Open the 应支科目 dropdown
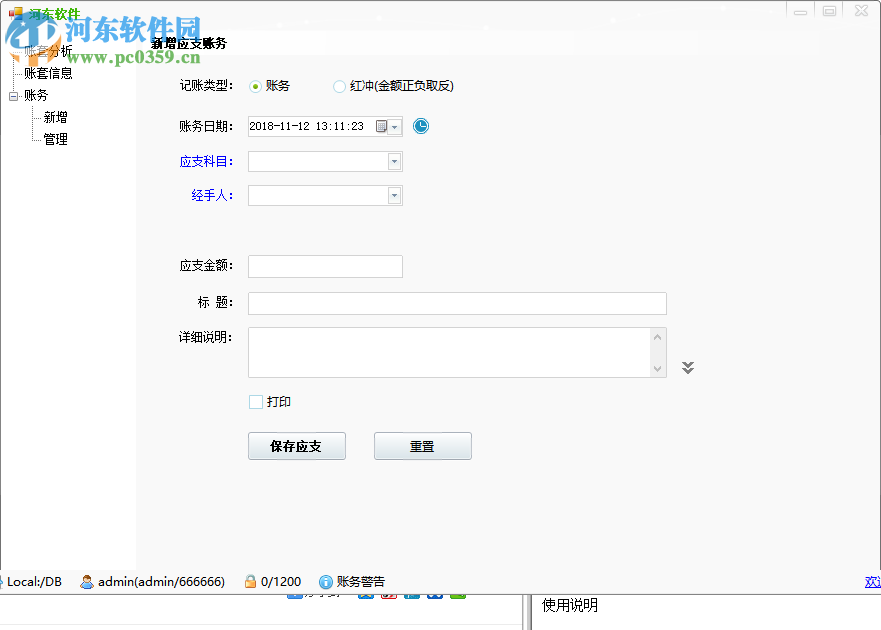 [395, 161]
